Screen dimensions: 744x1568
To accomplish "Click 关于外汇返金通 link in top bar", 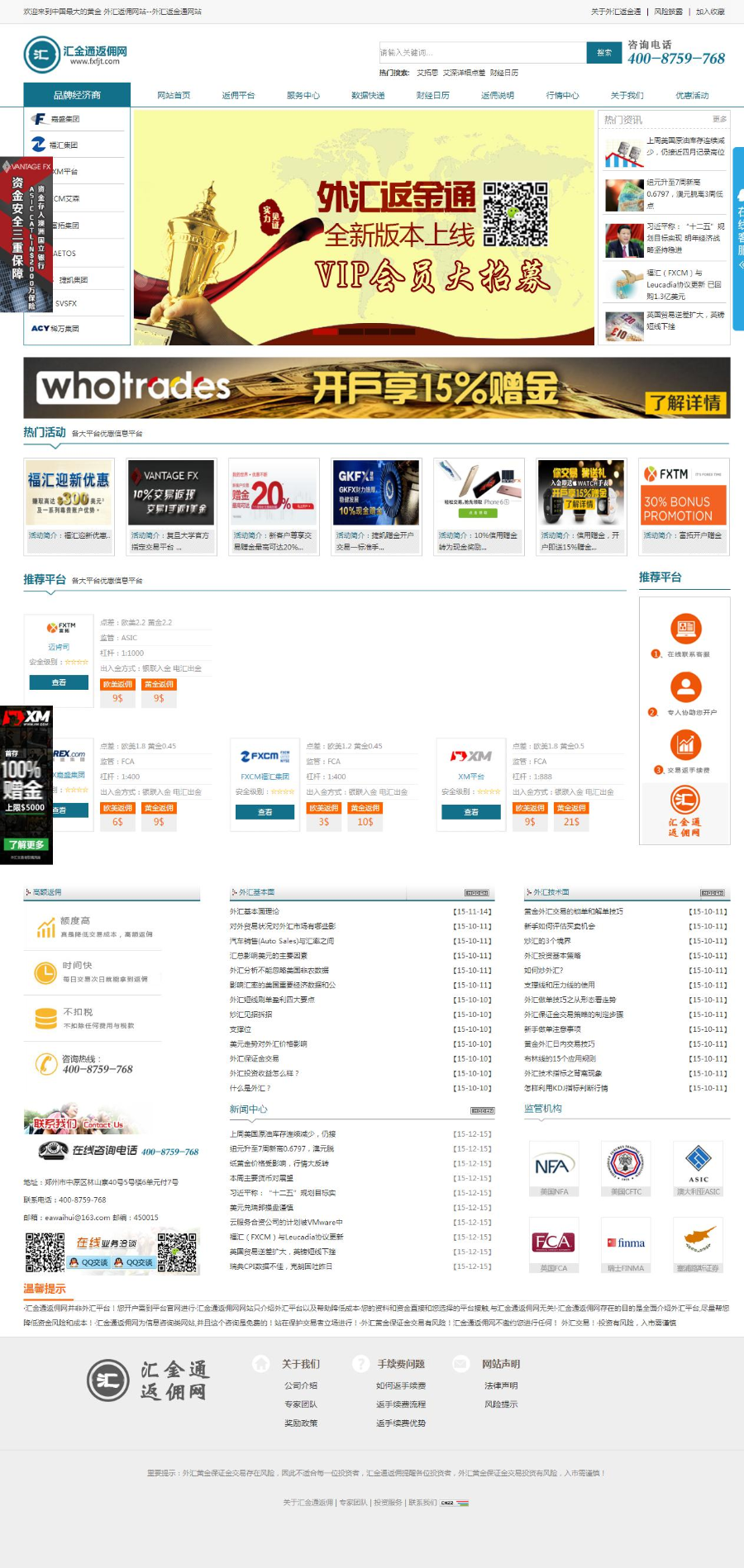I will [616, 12].
